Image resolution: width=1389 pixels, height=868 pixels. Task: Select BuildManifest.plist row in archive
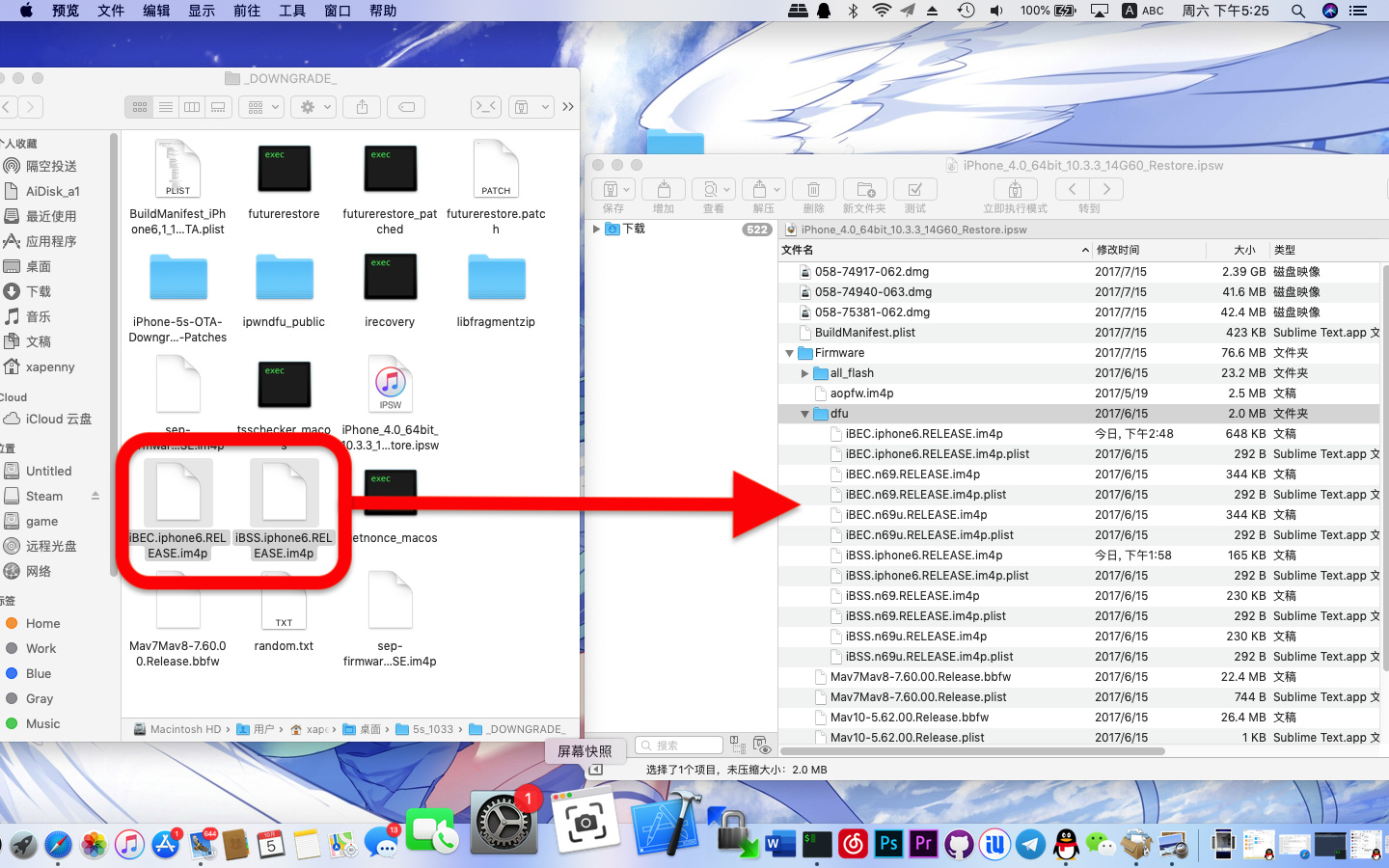1079,333
